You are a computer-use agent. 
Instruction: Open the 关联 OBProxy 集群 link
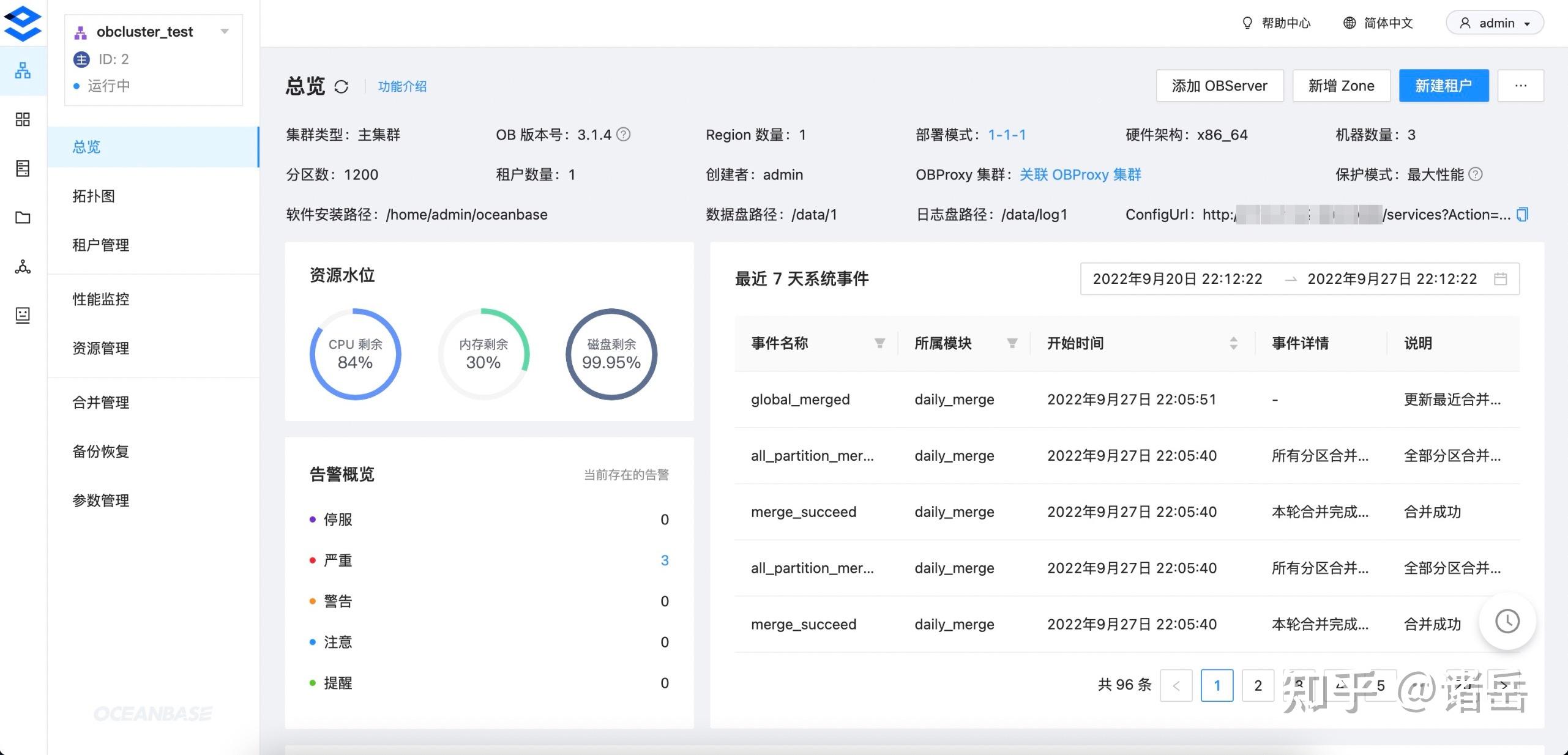[x=1080, y=175]
